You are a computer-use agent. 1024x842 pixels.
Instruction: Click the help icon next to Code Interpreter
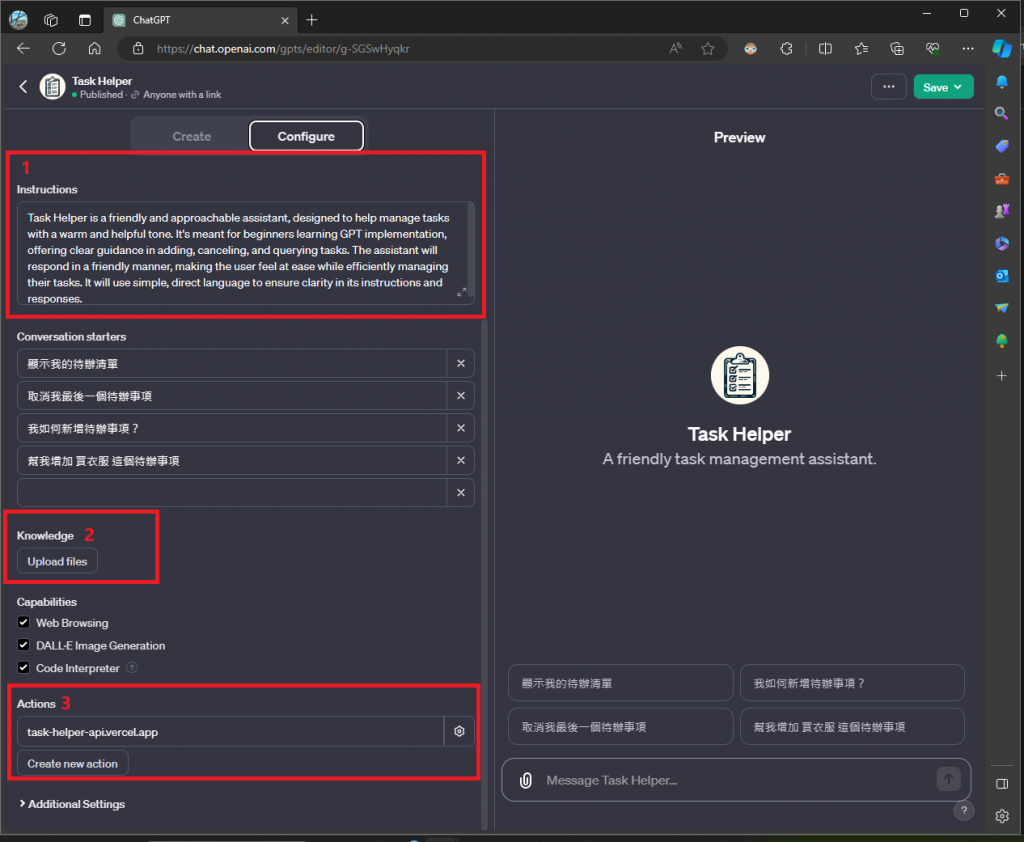coord(132,668)
